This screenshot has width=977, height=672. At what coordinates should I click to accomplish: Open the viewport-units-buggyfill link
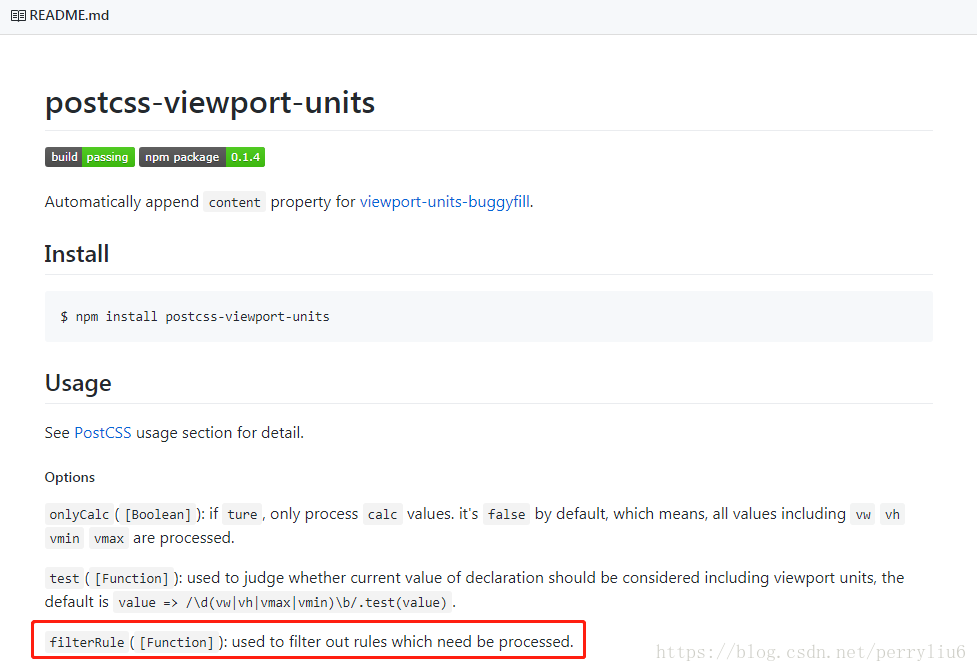[x=445, y=201]
